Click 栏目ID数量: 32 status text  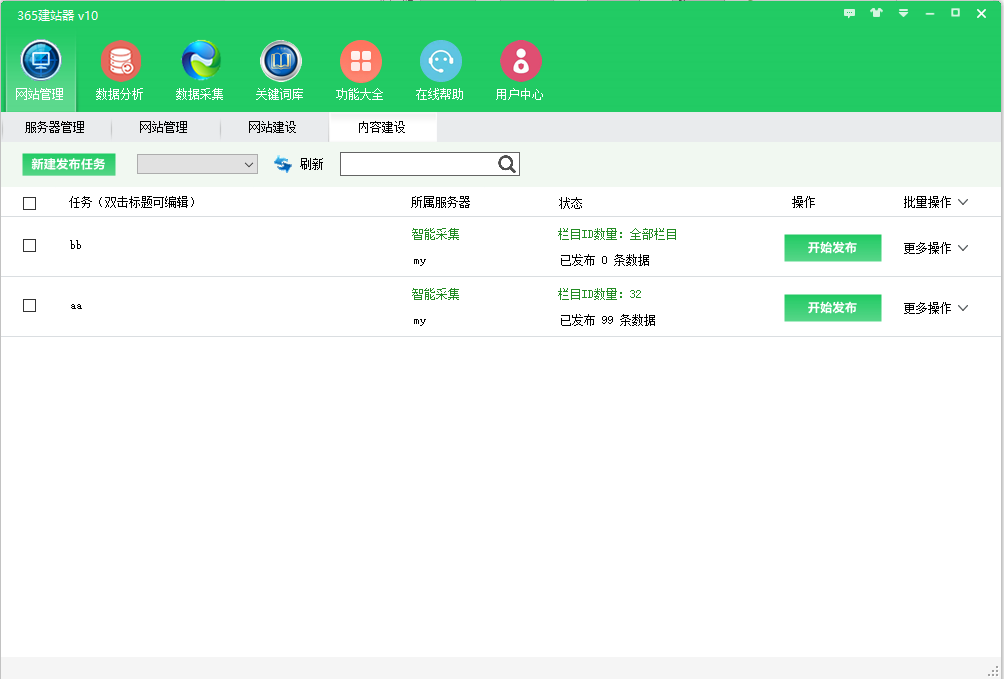point(599,295)
